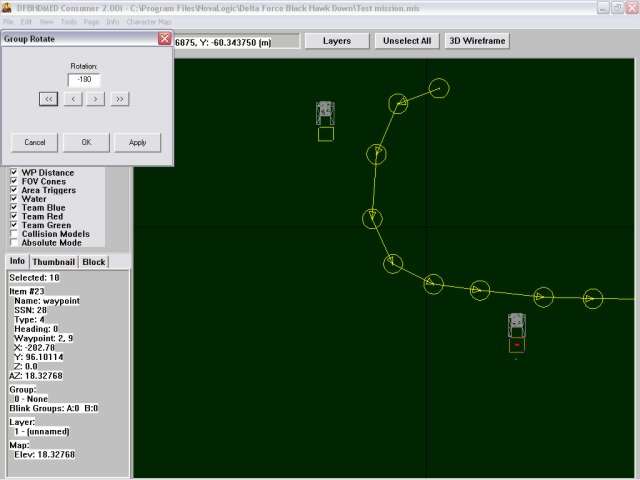640x480 pixels.
Task: Disable FOV Cones display
Action: tap(14, 182)
